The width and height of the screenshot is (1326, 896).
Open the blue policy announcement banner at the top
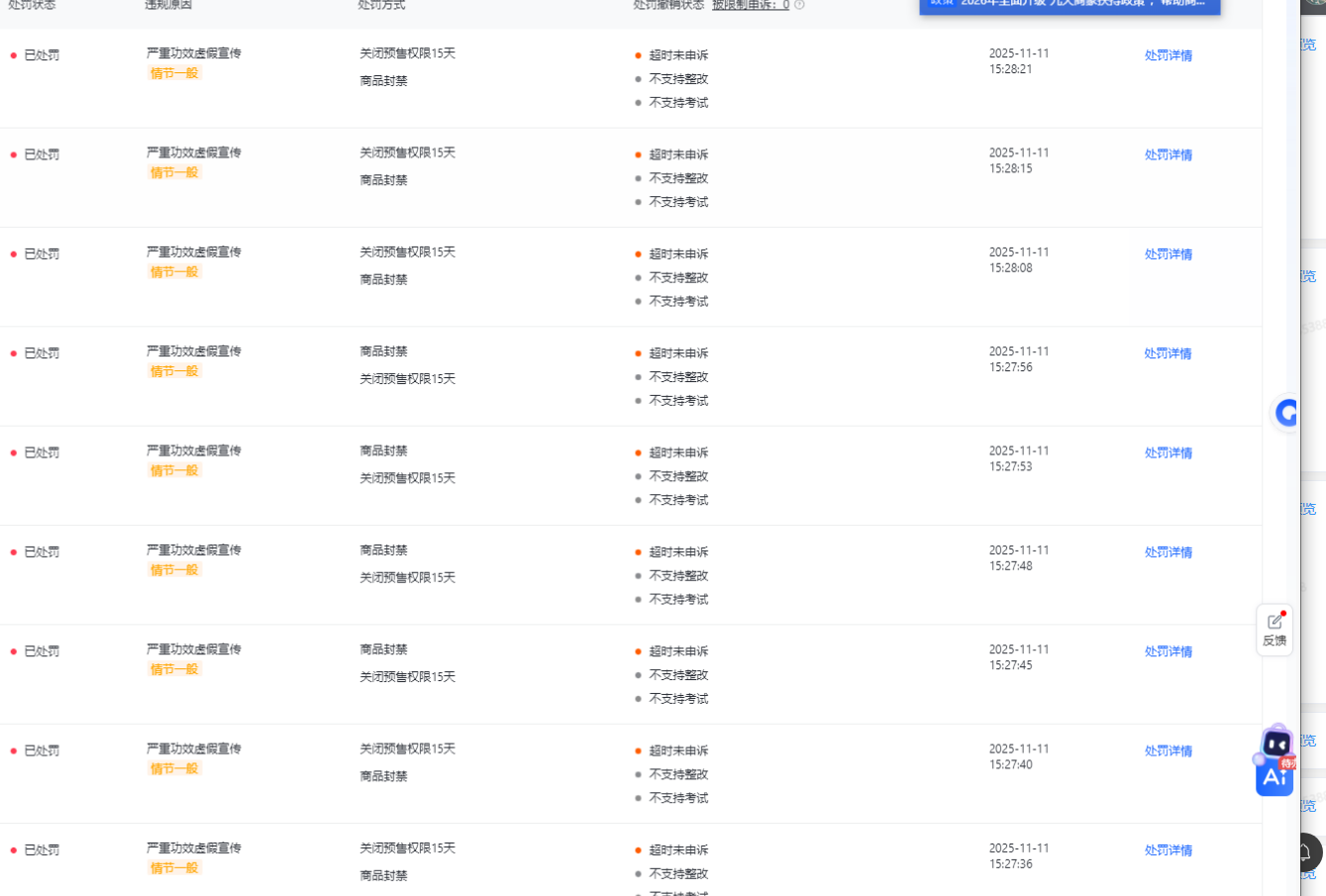pos(1069,4)
